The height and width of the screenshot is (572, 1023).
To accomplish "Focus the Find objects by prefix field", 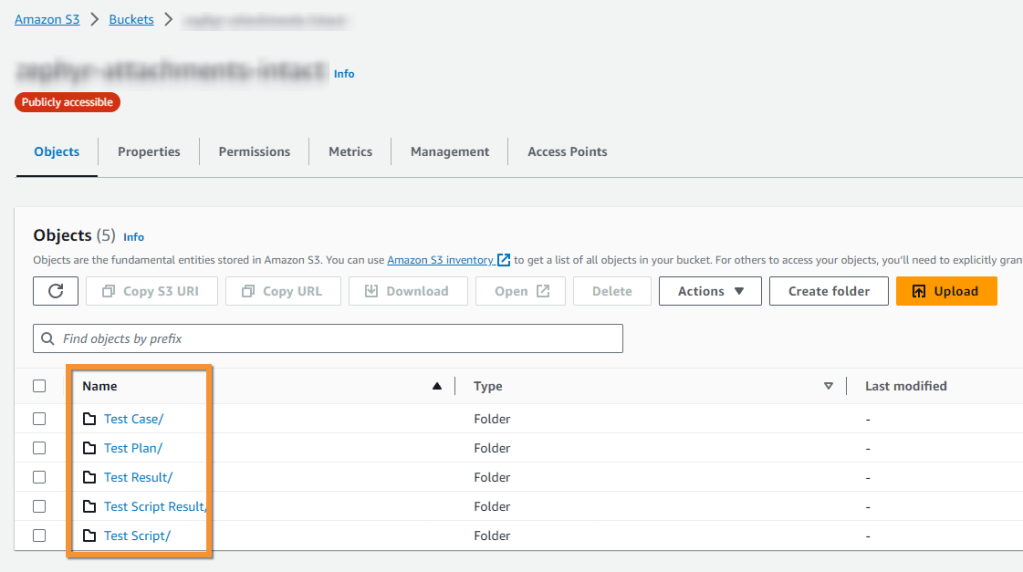I will 330,339.
